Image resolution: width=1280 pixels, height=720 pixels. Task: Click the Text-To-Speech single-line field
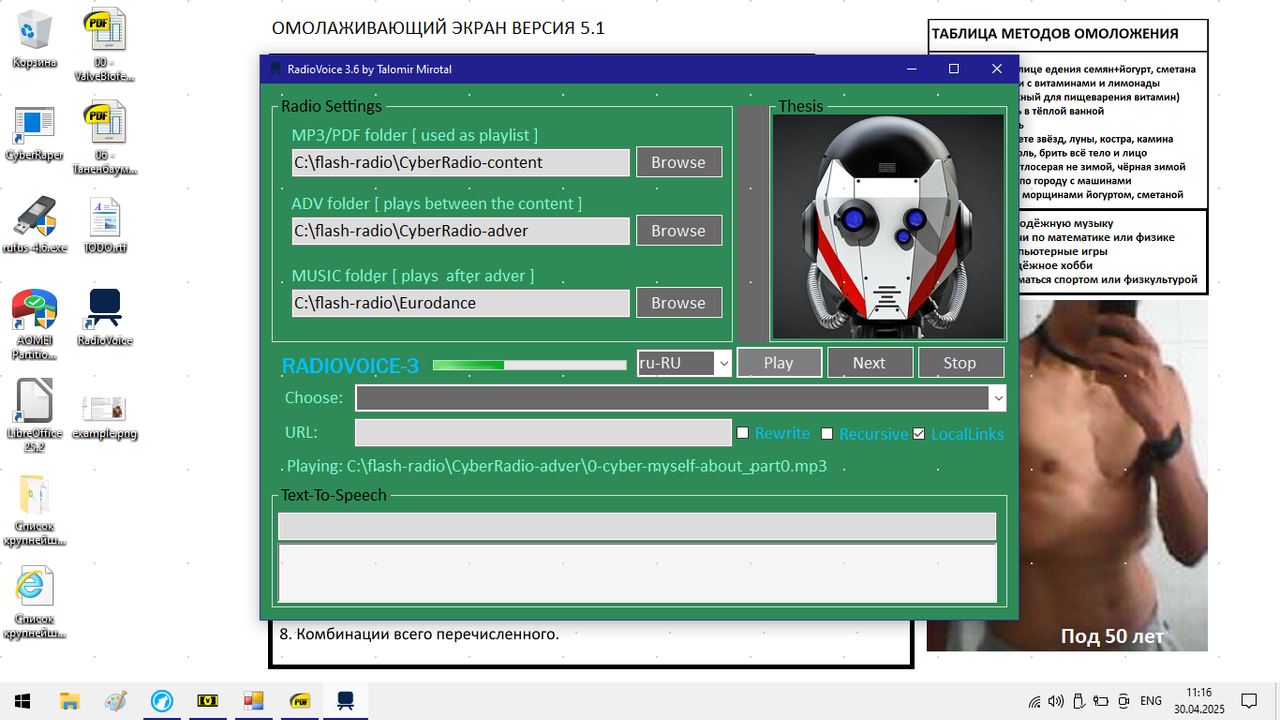pos(637,527)
